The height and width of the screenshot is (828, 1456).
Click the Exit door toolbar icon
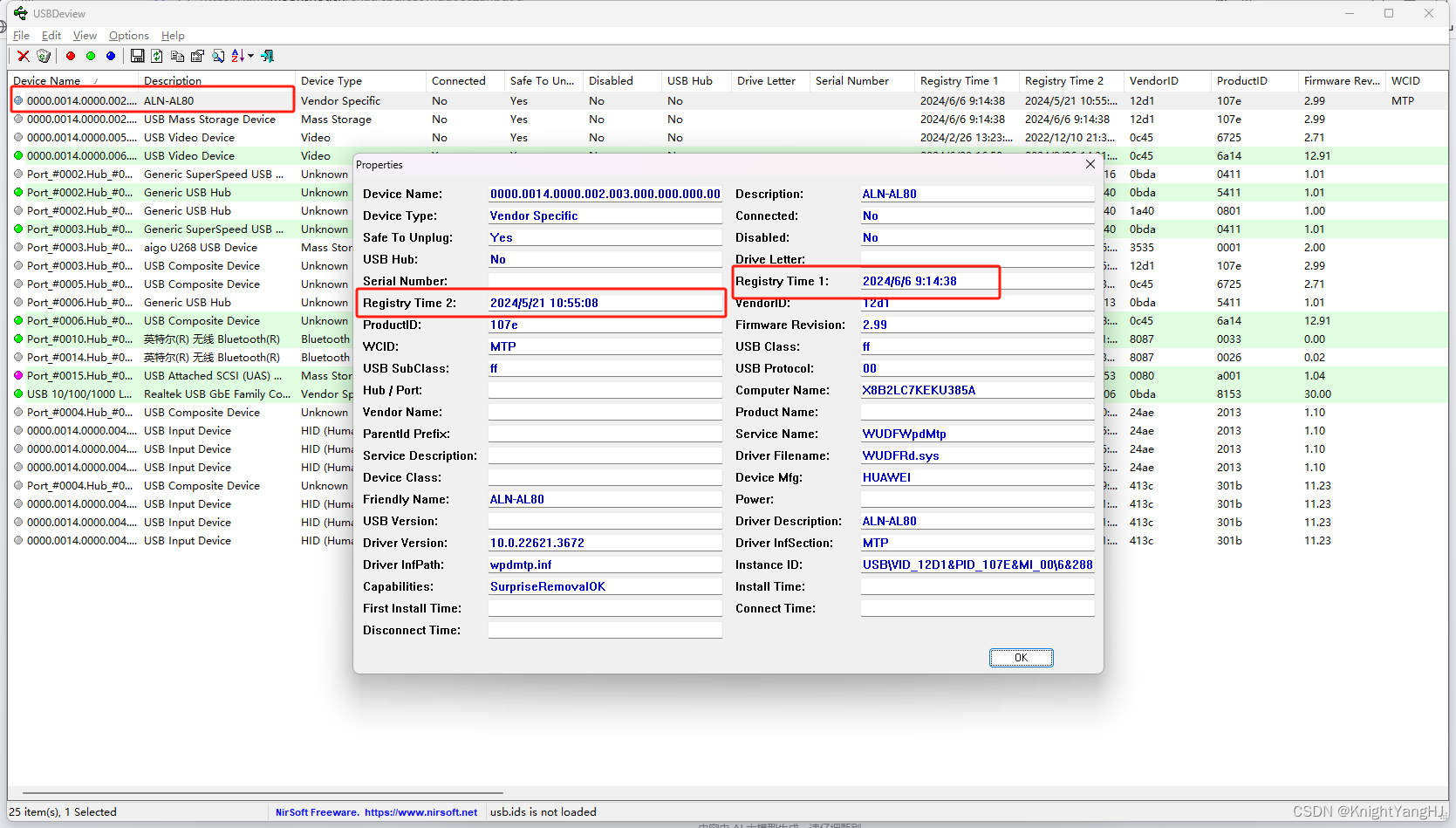(x=268, y=56)
